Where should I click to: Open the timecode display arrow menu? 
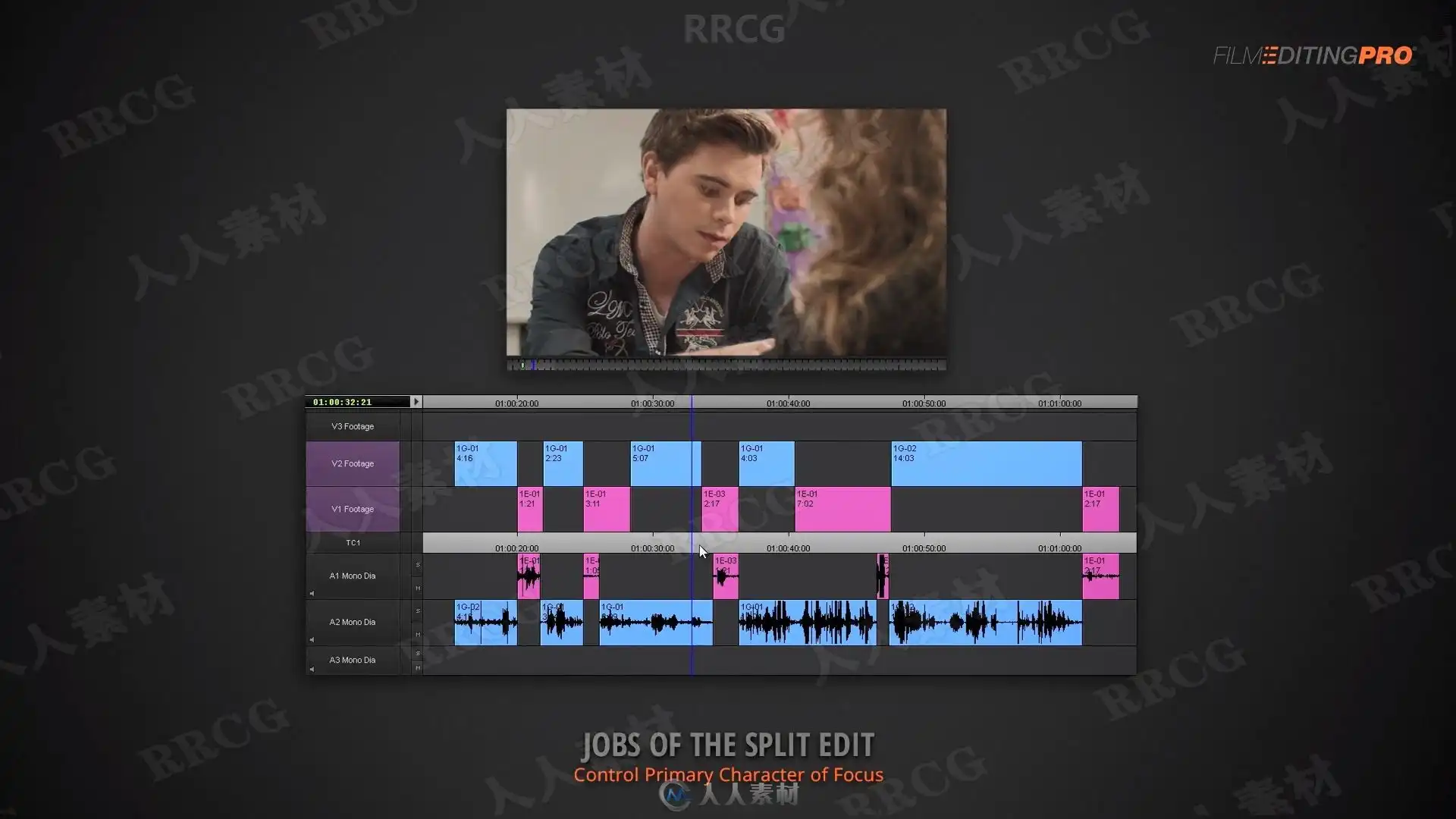416,402
